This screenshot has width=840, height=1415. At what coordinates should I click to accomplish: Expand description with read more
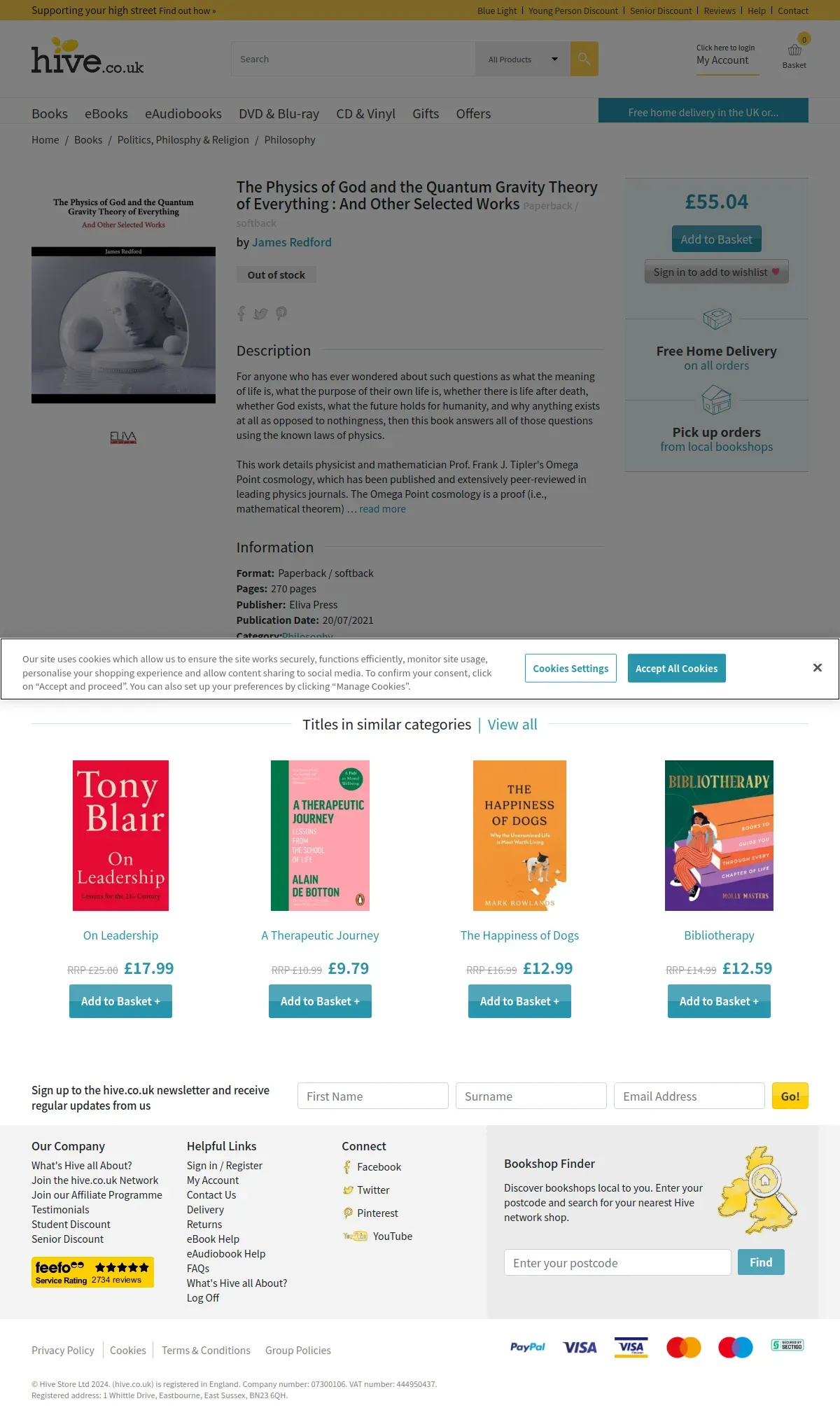382,509
